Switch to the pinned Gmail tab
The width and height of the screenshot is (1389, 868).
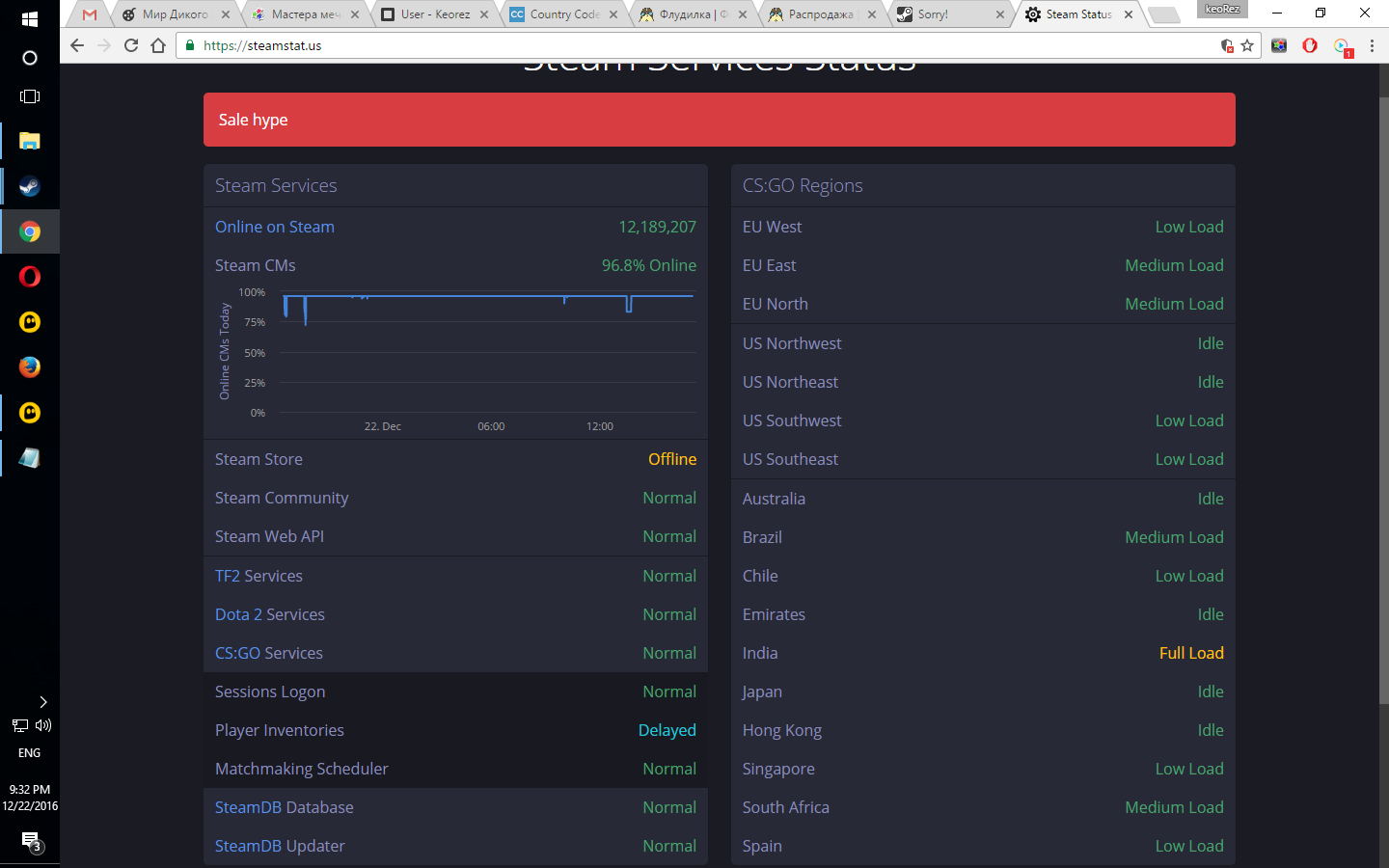90,14
